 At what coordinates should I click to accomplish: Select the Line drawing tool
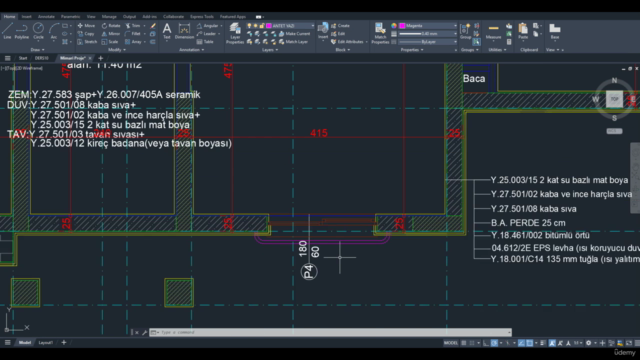[7, 31]
